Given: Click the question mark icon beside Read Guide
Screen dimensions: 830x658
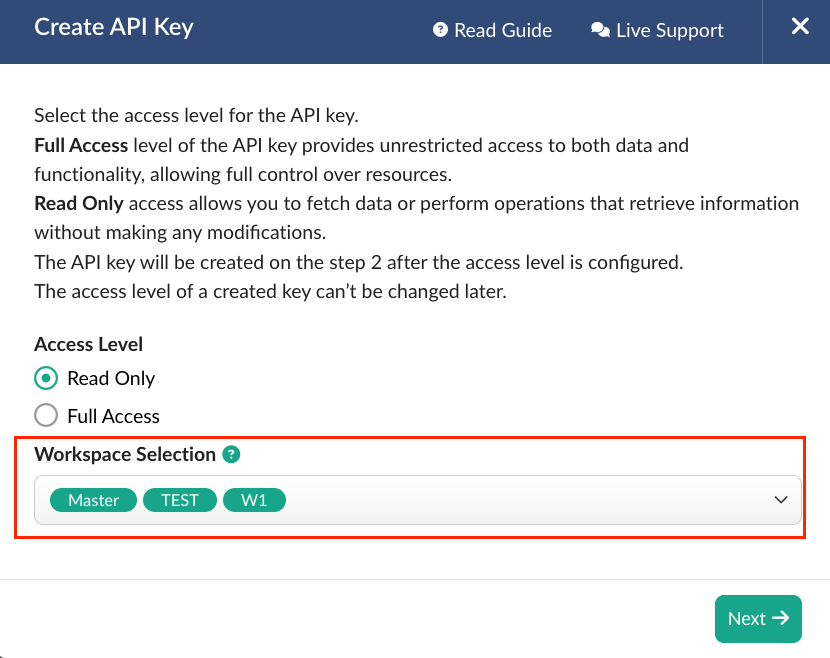Looking at the screenshot, I should coord(440,30).
